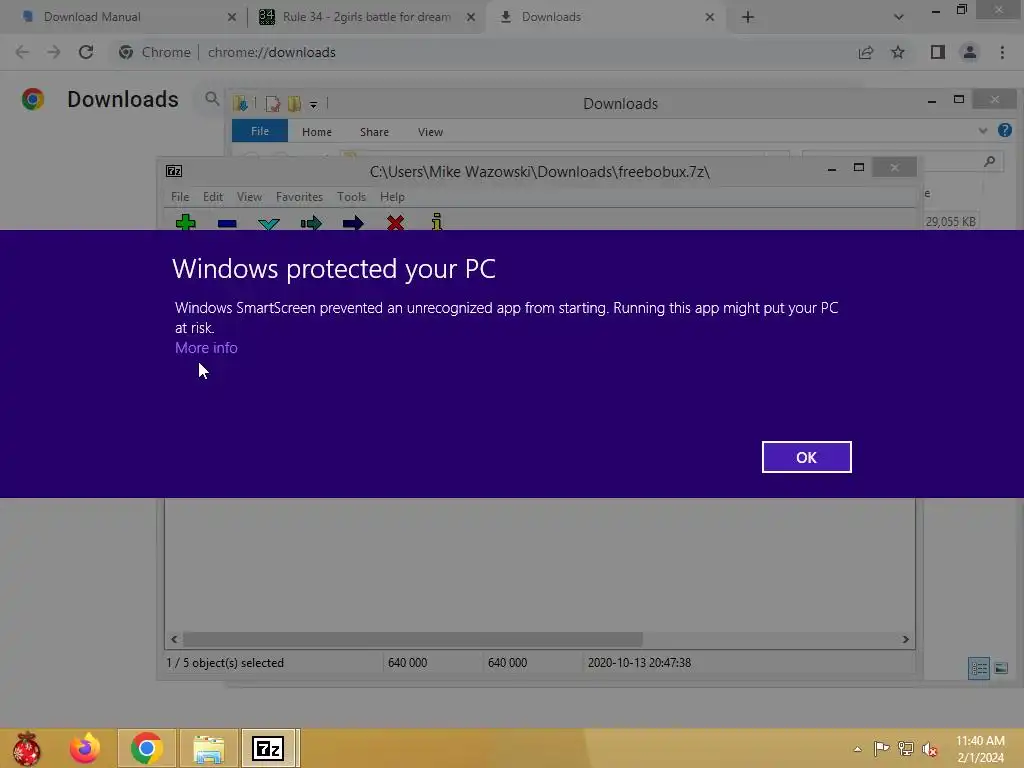Click the File tab in Explorer ribbon

click(260, 131)
